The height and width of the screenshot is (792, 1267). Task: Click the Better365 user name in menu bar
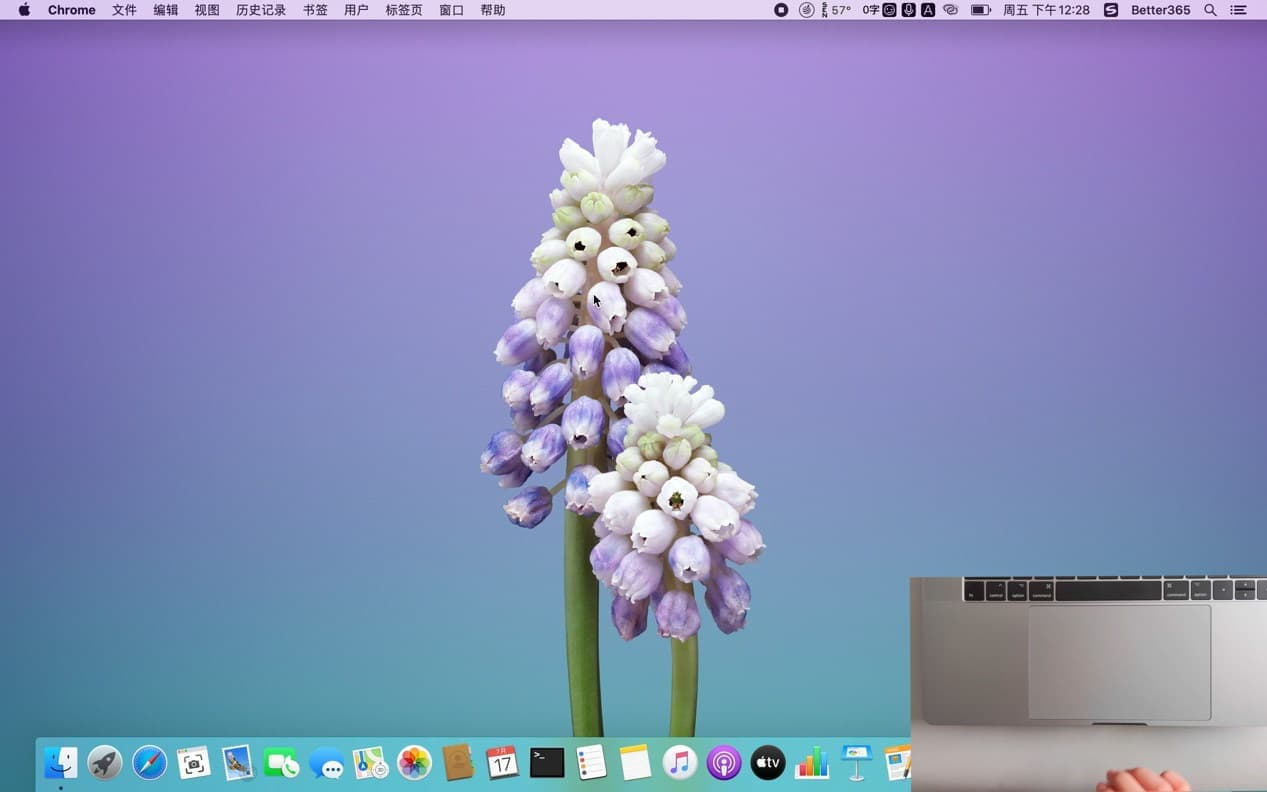(1160, 10)
